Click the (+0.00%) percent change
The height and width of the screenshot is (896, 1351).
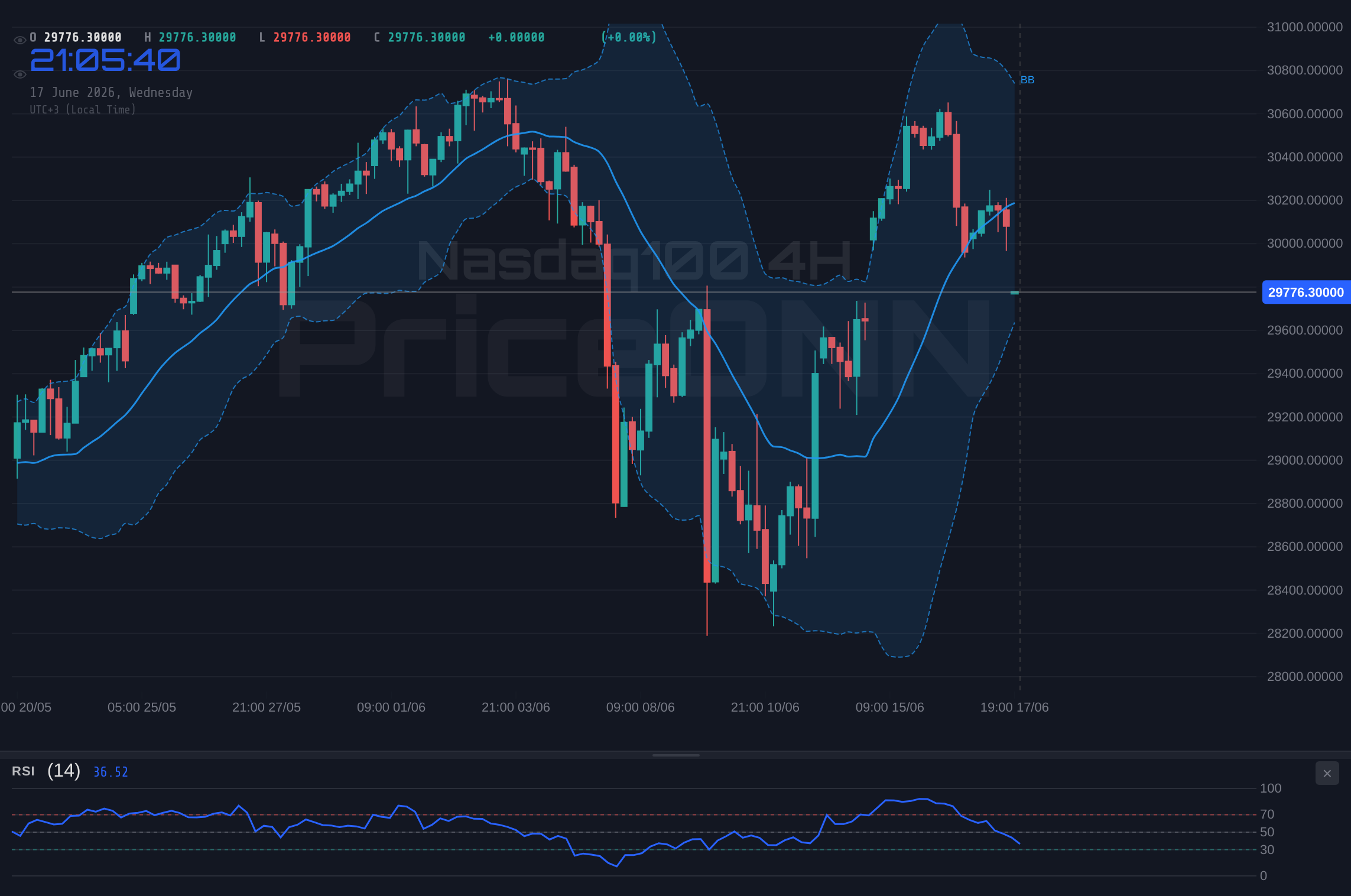point(629,37)
